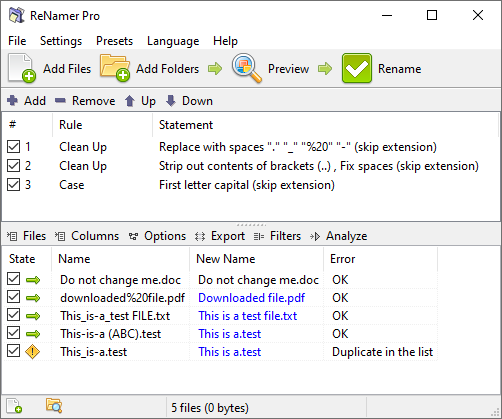
Task: Click new name 'This is a test file.txt'
Action: (248, 316)
